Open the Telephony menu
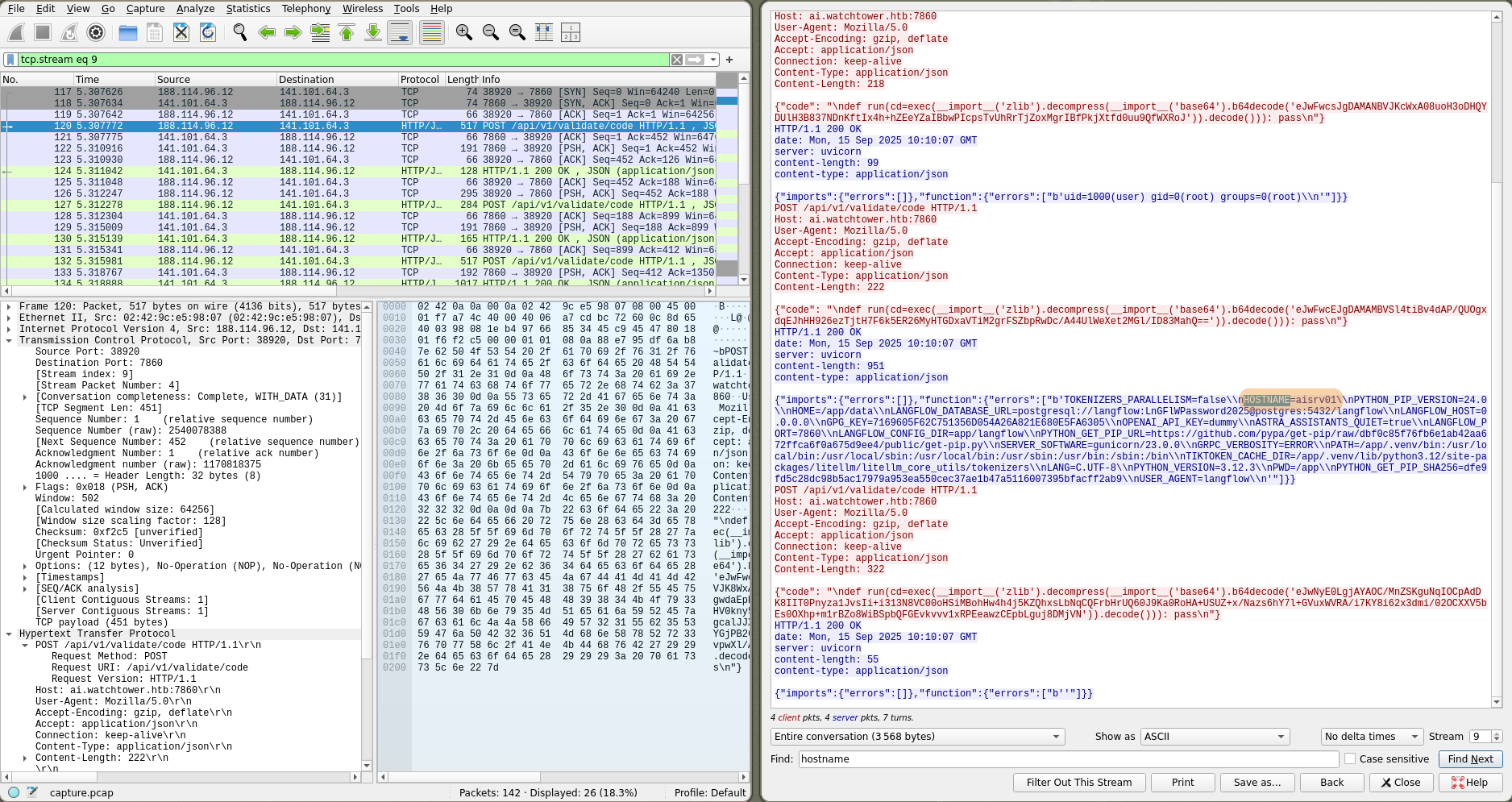 click(305, 9)
